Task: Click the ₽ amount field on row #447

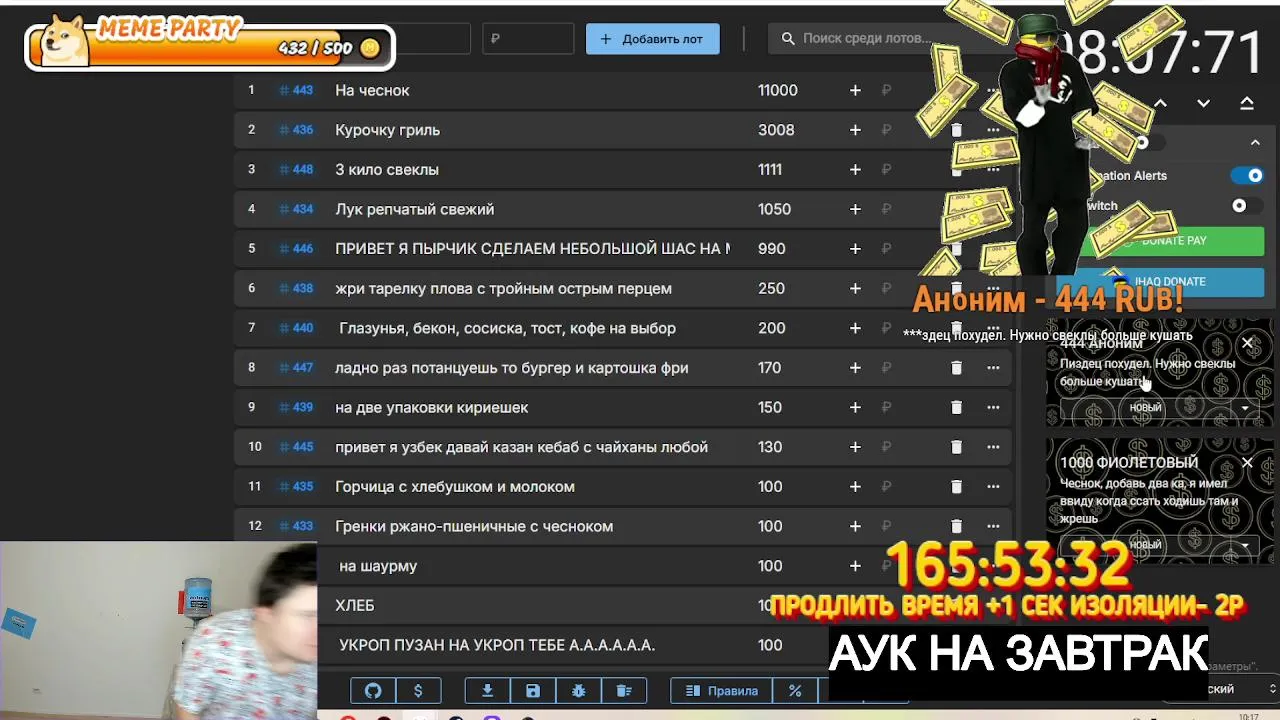Action: pos(886,368)
